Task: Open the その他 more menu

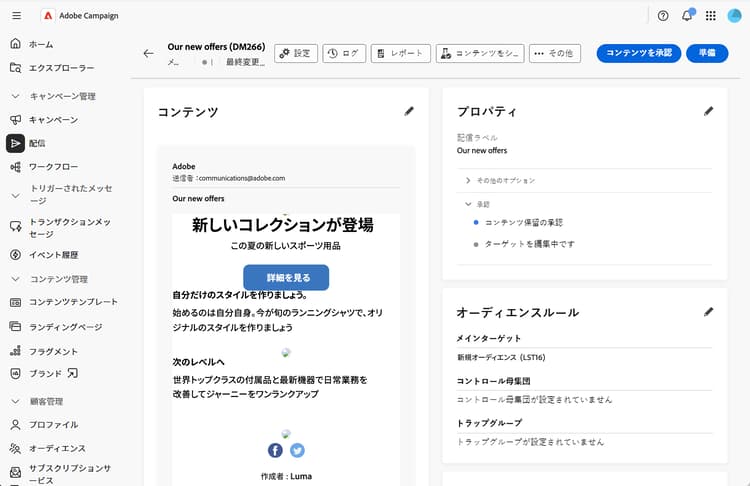Action: point(555,54)
